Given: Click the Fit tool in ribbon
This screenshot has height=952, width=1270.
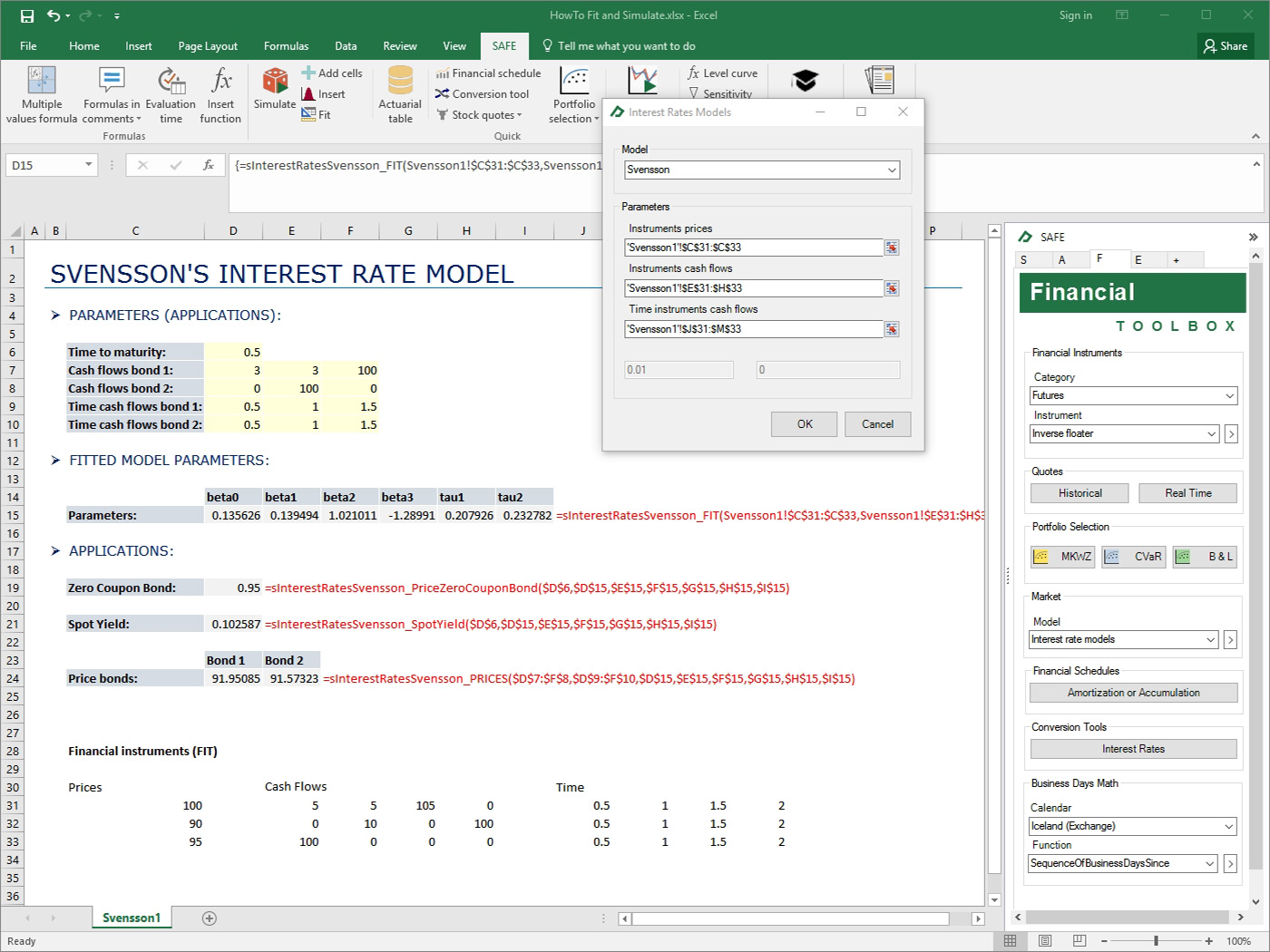Looking at the screenshot, I should click(317, 115).
